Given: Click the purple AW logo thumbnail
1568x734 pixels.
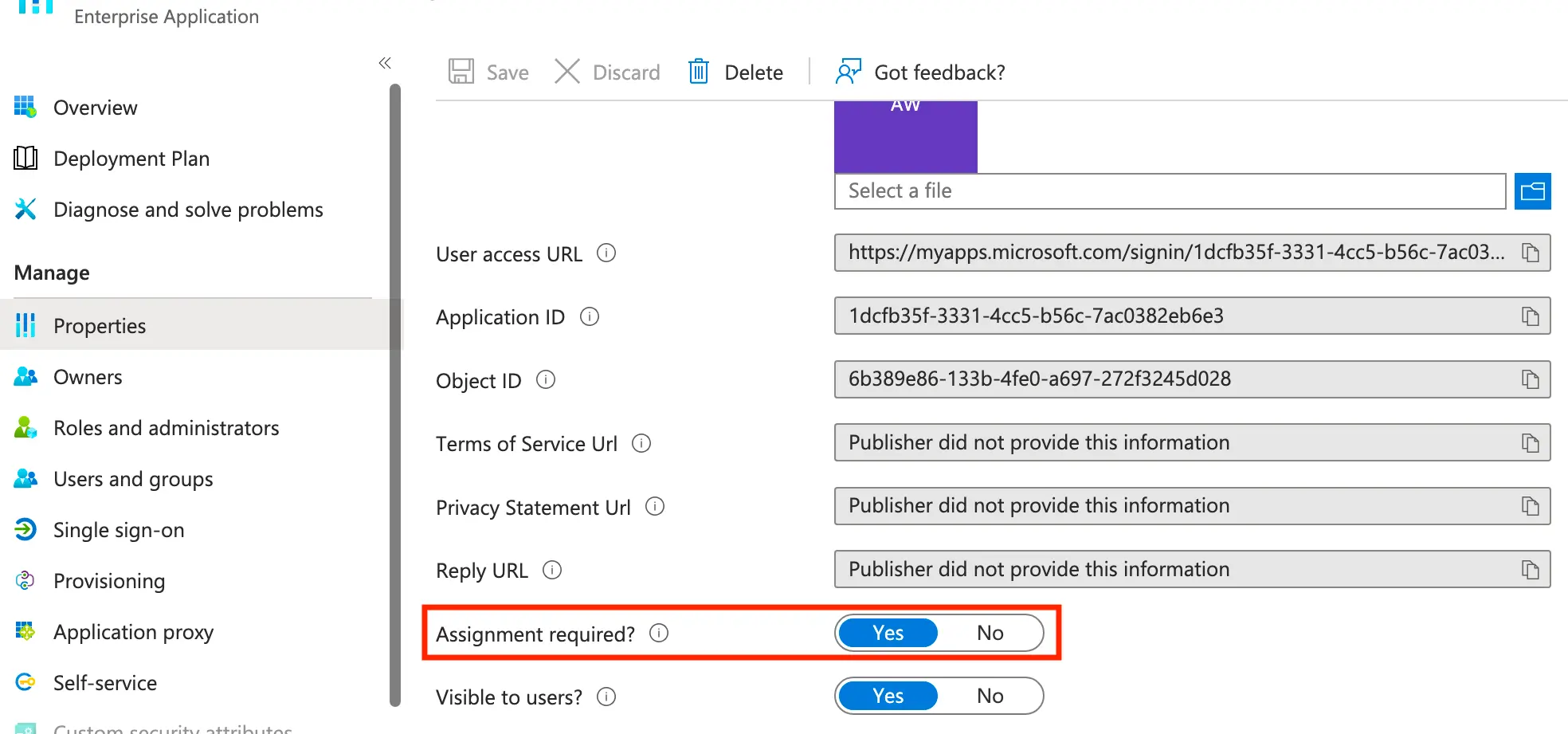Looking at the screenshot, I should 905,135.
